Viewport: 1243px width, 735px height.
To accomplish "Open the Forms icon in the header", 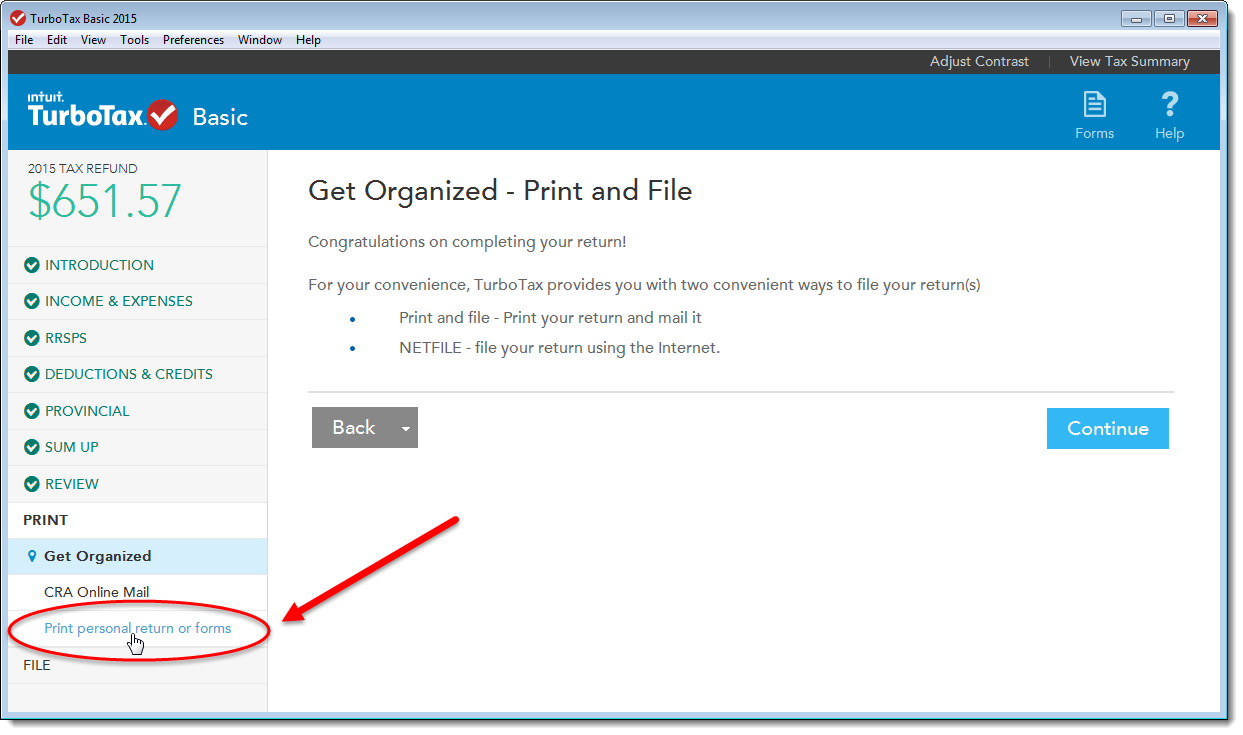I will click(1094, 115).
